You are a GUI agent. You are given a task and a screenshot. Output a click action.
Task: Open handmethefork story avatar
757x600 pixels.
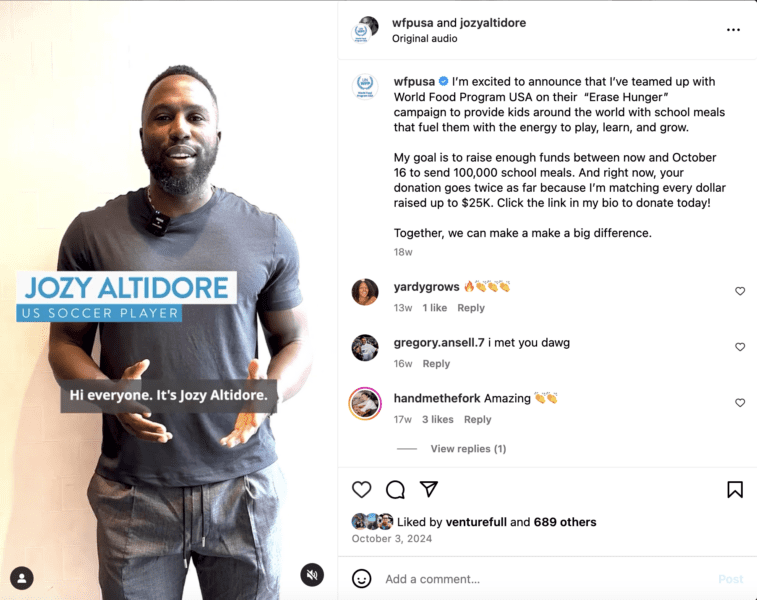pyautogui.click(x=365, y=403)
